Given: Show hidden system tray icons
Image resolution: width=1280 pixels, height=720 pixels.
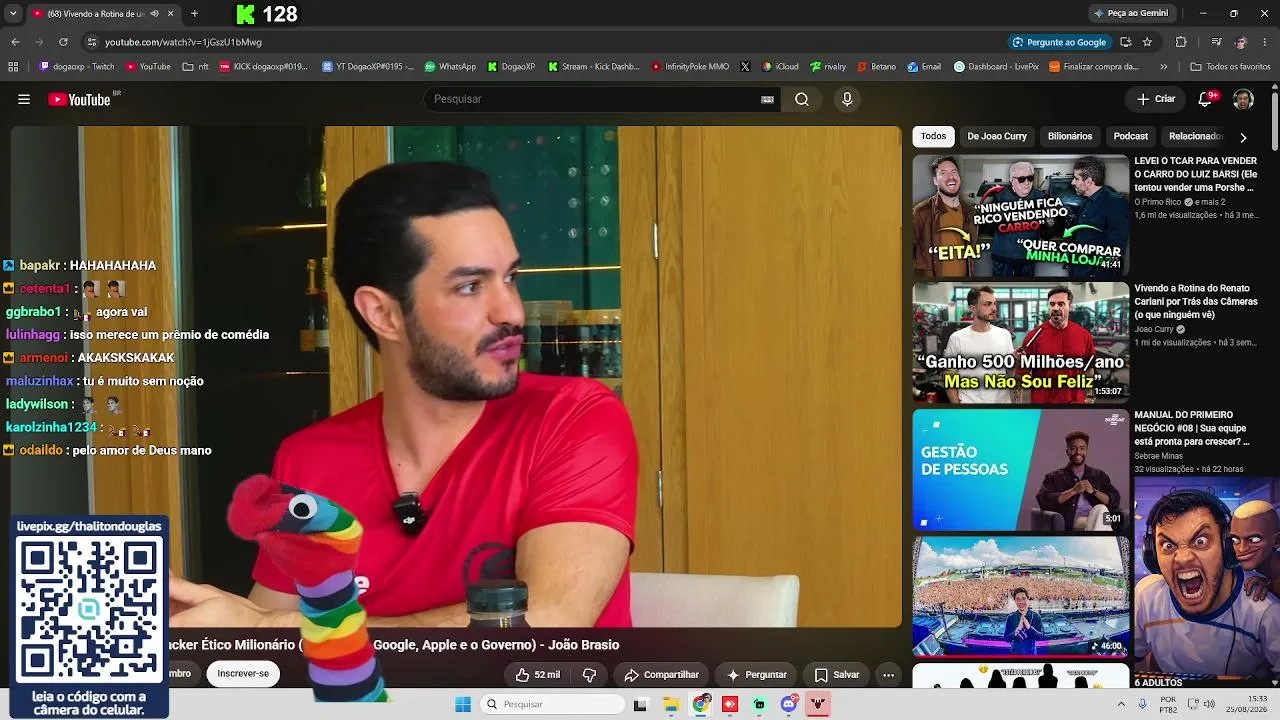Looking at the screenshot, I should [x=1120, y=704].
